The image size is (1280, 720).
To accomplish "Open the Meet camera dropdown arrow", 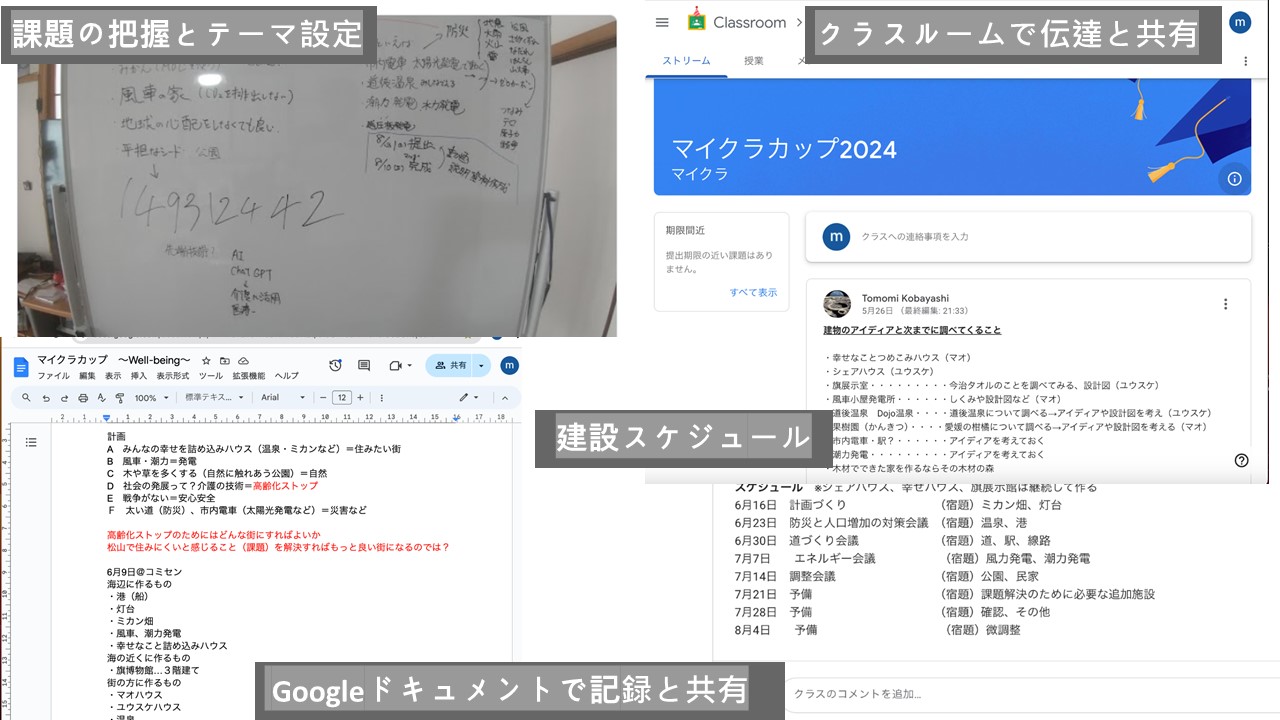I will 411,366.
